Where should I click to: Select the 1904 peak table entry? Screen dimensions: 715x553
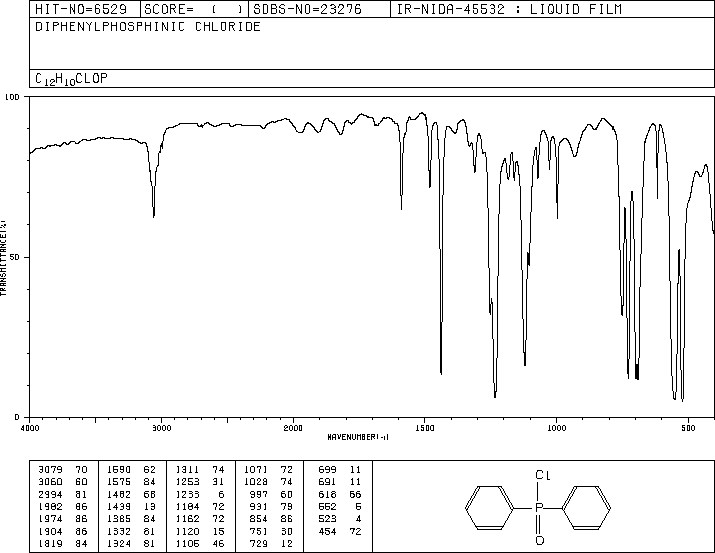[62, 532]
